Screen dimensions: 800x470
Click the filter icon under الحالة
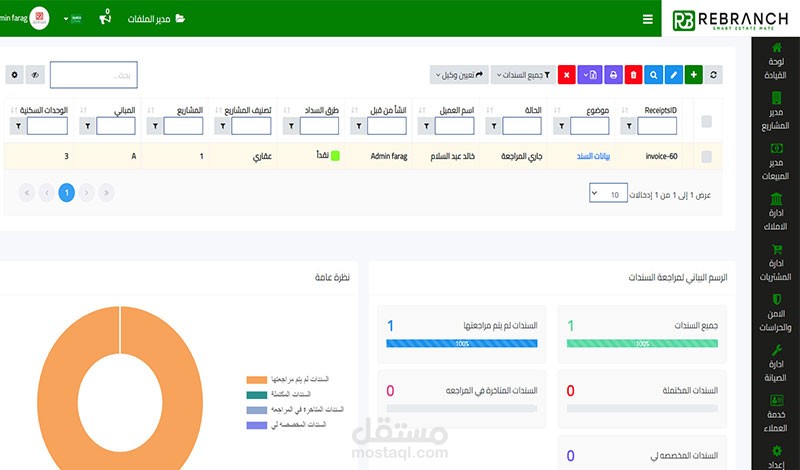pyautogui.click(x=493, y=126)
